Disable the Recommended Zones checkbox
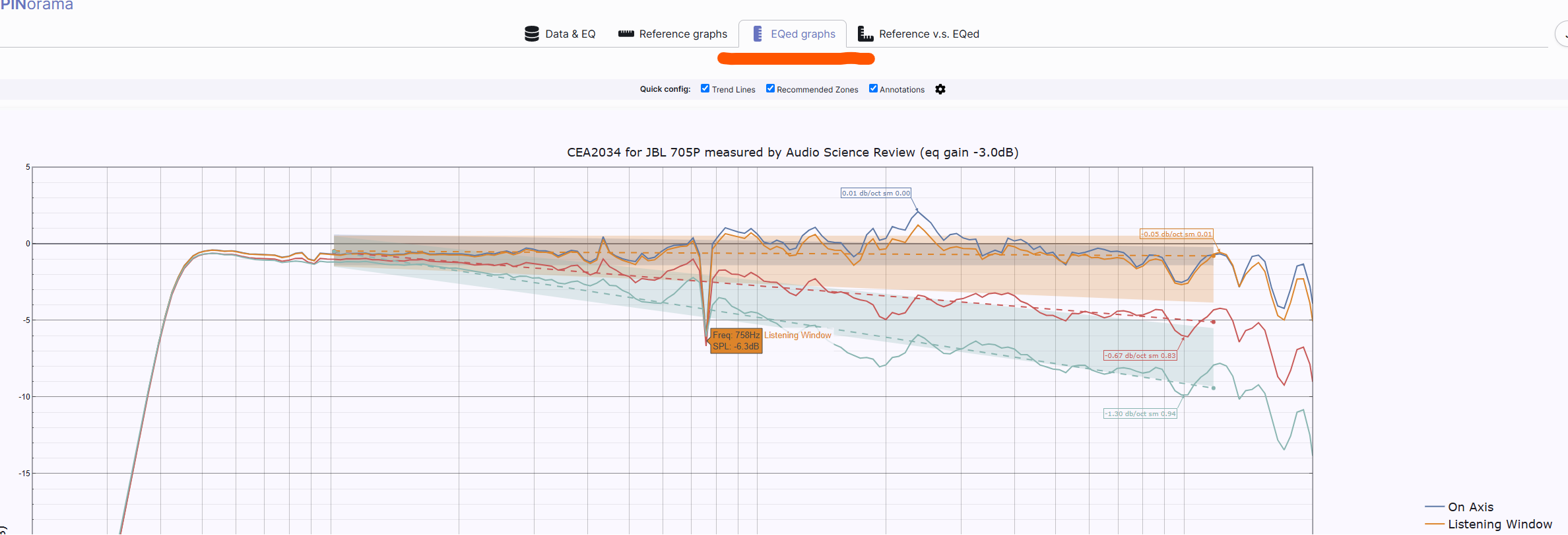Image resolution: width=1568 pixels, height=535 pixels. (770, 89)
